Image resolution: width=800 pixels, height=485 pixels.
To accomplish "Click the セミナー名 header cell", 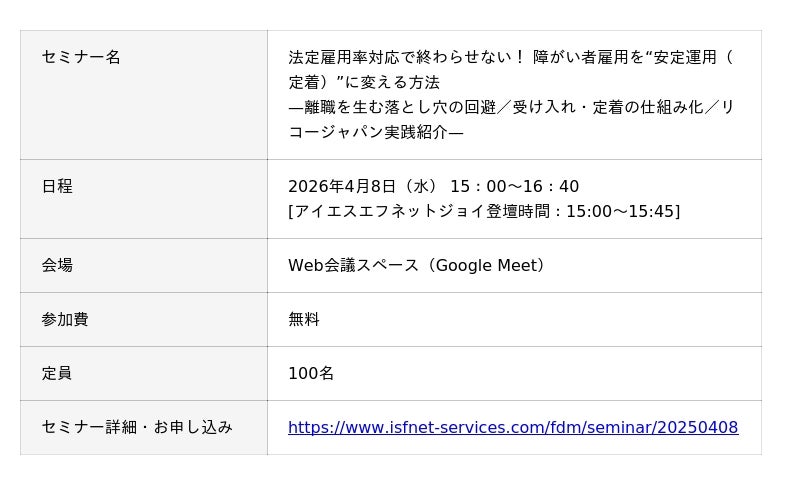I will 81,58.
